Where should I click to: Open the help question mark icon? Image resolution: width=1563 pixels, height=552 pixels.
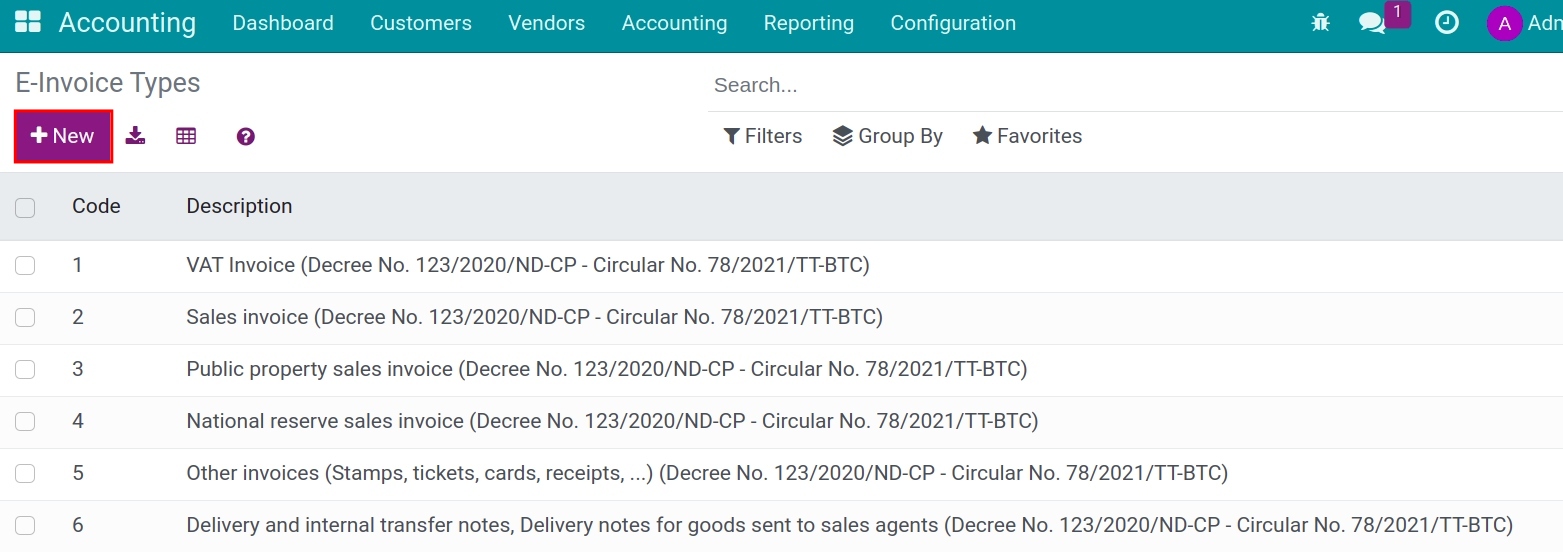coord(246,136)
